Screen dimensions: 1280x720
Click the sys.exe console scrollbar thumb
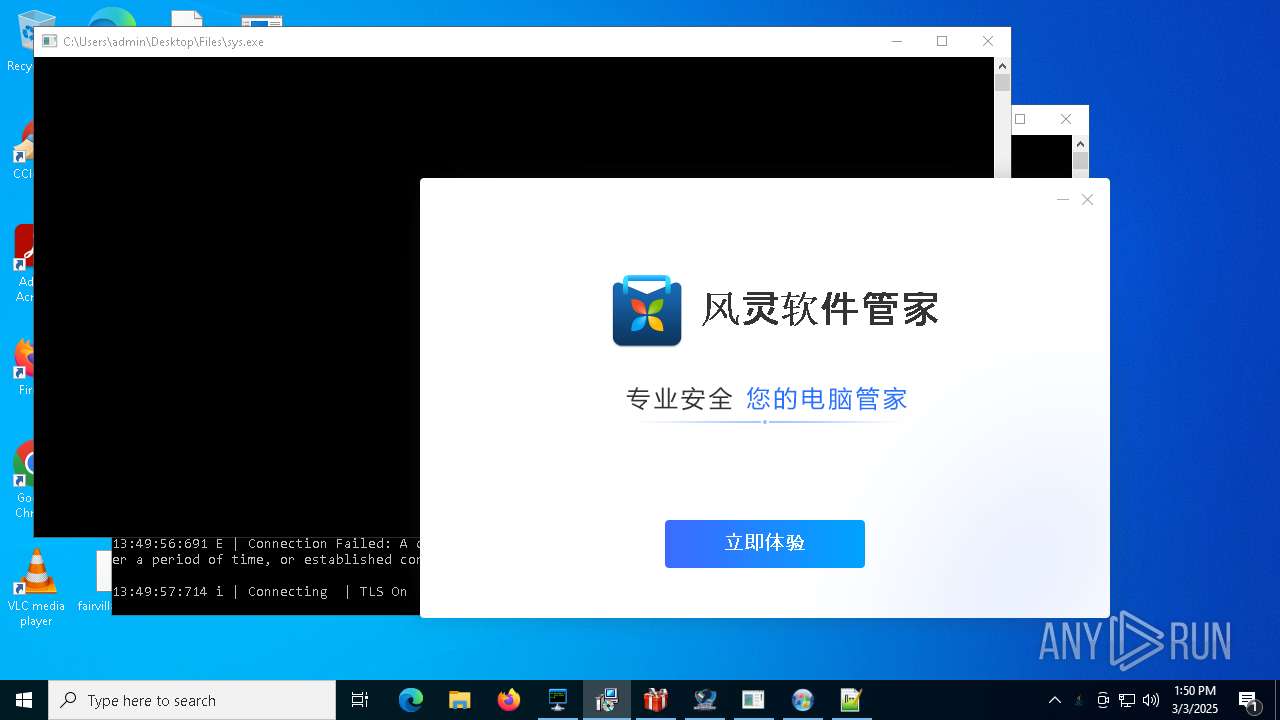point(1002,83)
